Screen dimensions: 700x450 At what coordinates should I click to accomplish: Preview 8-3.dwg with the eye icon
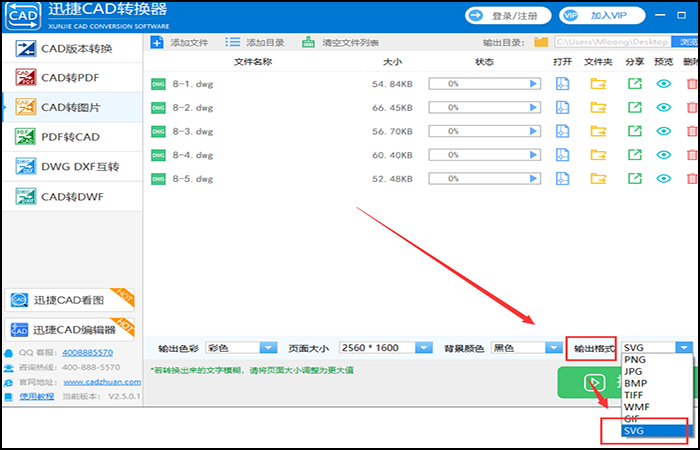664,131
